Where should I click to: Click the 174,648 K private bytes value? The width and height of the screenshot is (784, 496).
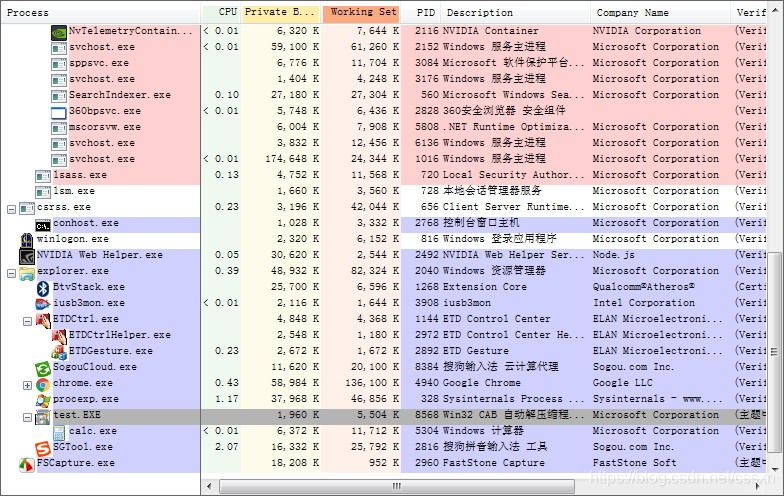[292, 159]
